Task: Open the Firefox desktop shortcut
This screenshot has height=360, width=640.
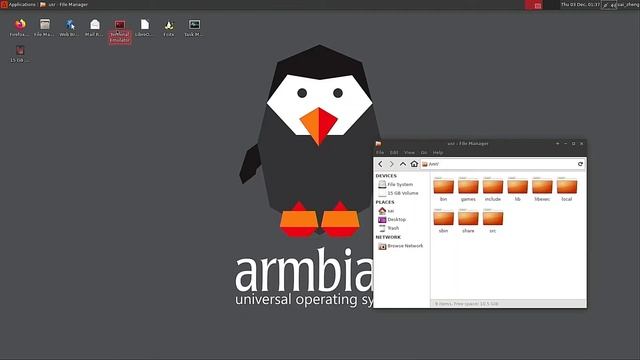Action: pyautogui.click(x=19, y=28)
